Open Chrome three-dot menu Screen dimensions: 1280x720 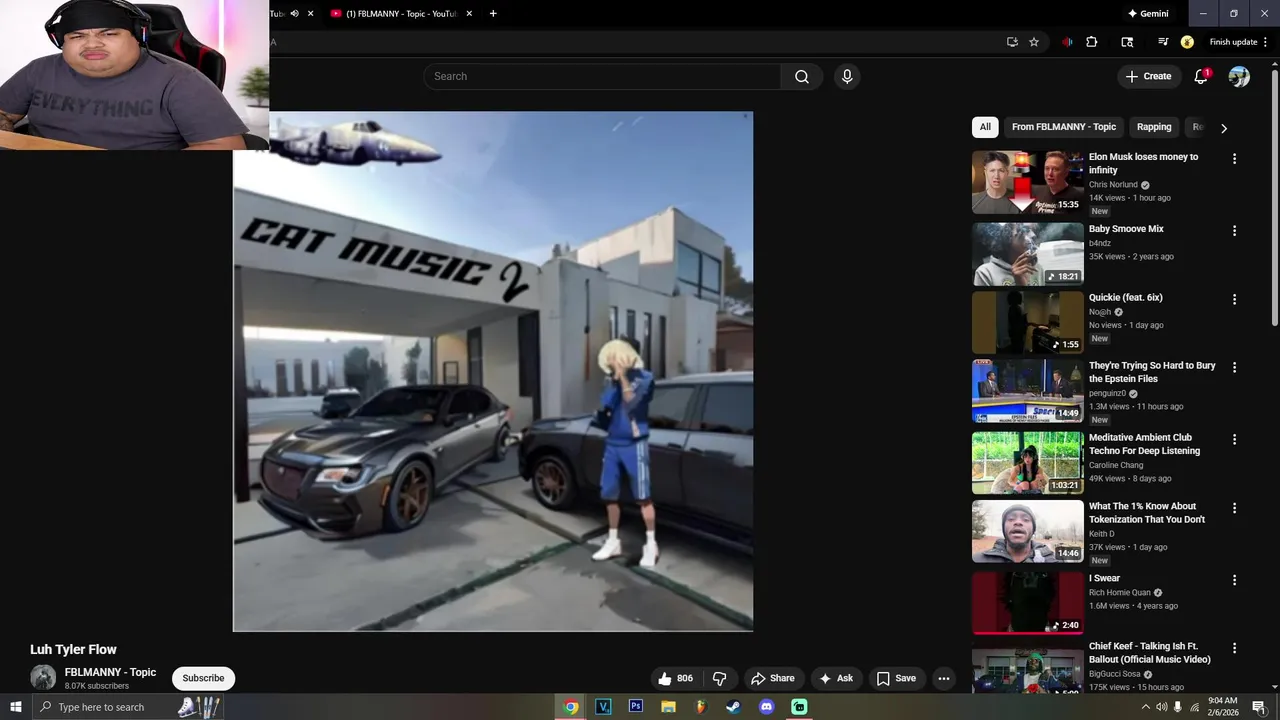point(1267,42)
